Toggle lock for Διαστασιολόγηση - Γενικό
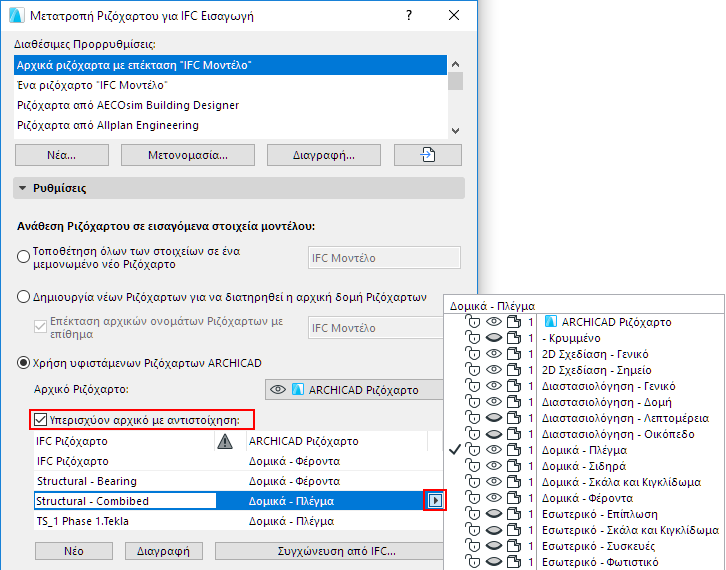This screenshot has height=570, width=726. click(x=473, y=386)
